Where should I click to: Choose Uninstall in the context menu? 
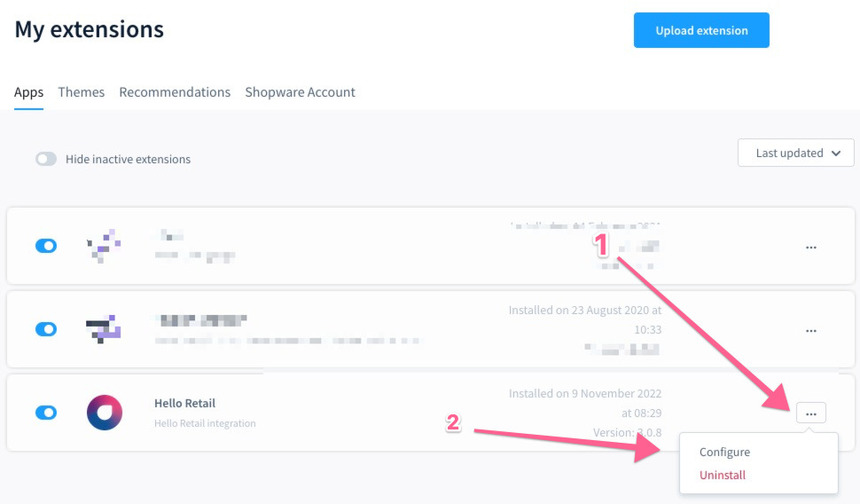click(722, 475)
